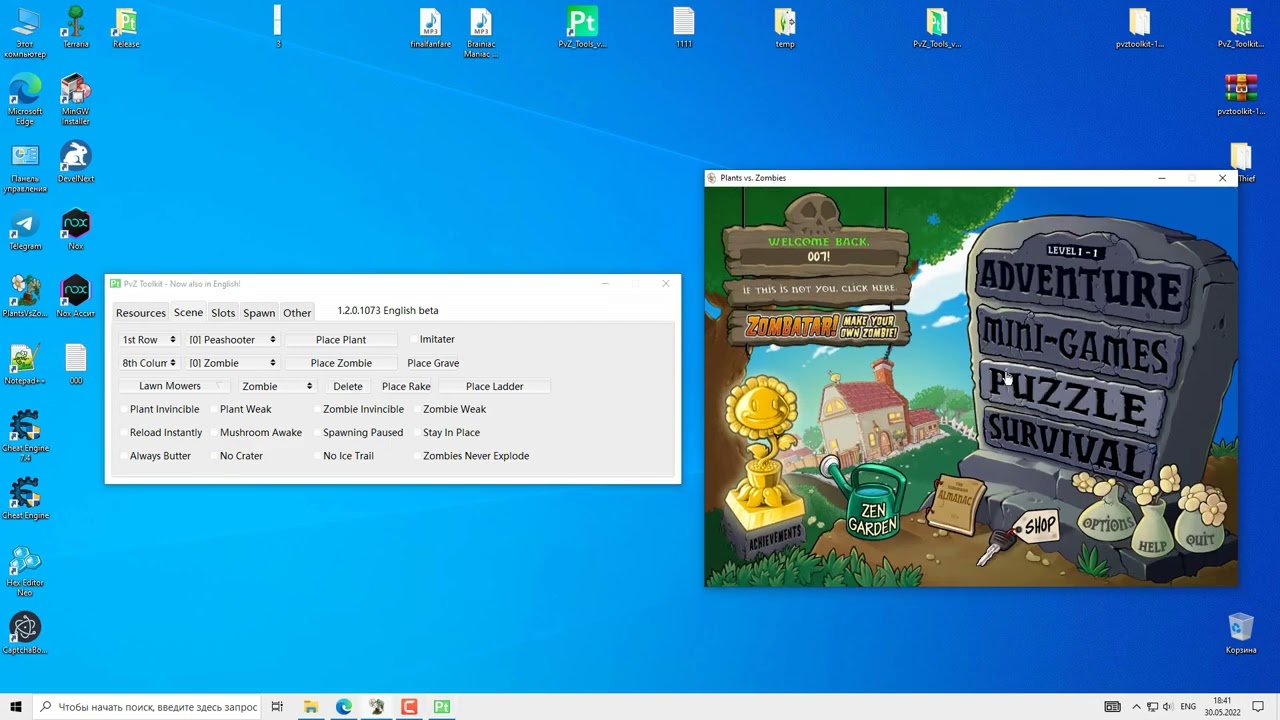Enable the Imitater checkbox
Image resolution: width=1280 pixels, height=720 pixels.
click(433, 340)
